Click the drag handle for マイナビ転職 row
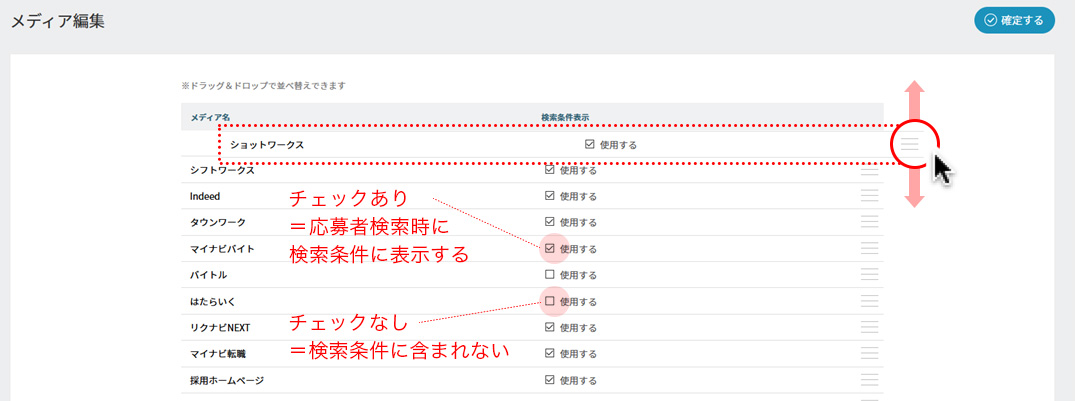This screenshot has height=401, width=1079. click(869, 353)
